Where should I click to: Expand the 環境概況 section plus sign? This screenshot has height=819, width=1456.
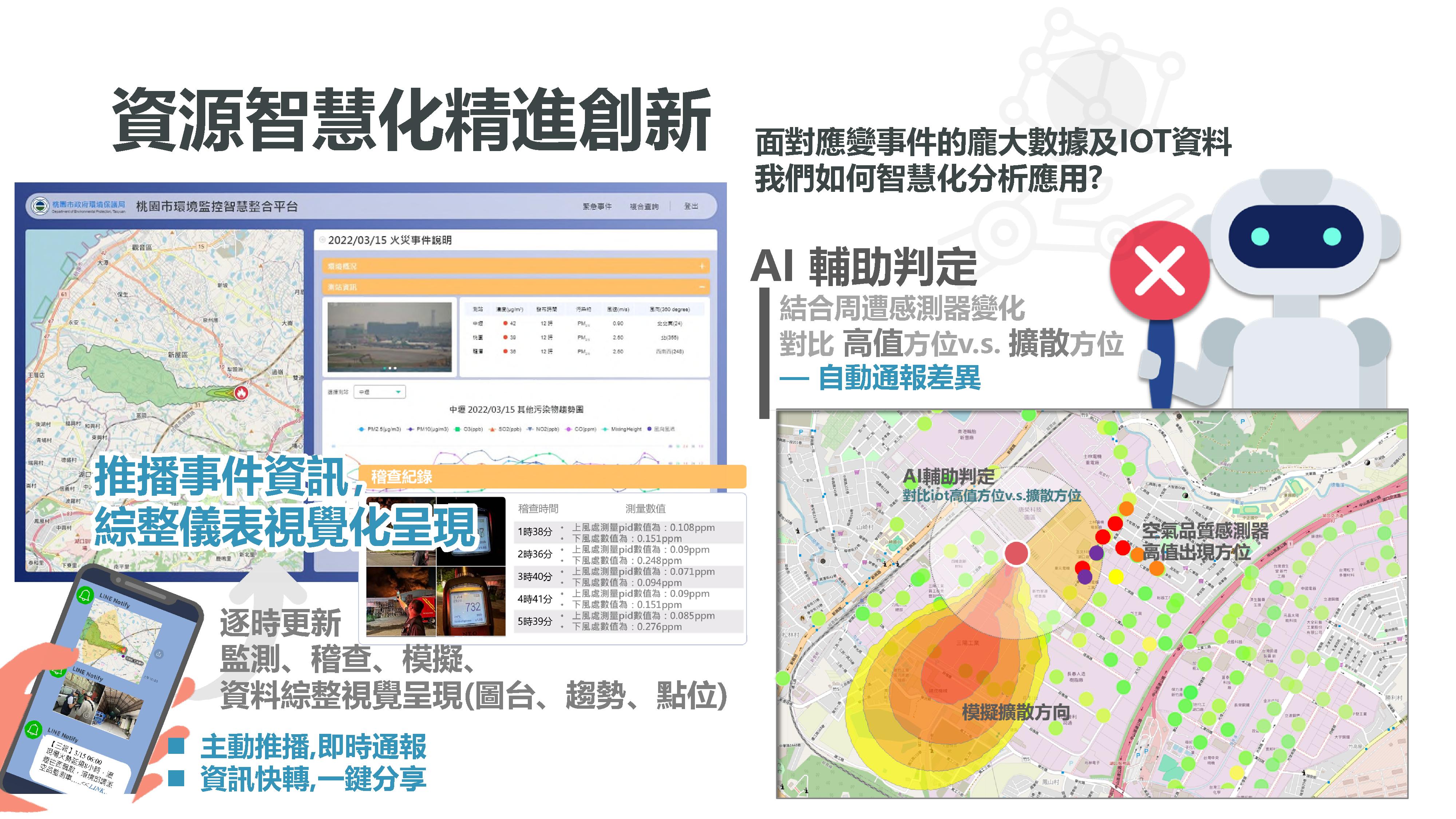701,266
